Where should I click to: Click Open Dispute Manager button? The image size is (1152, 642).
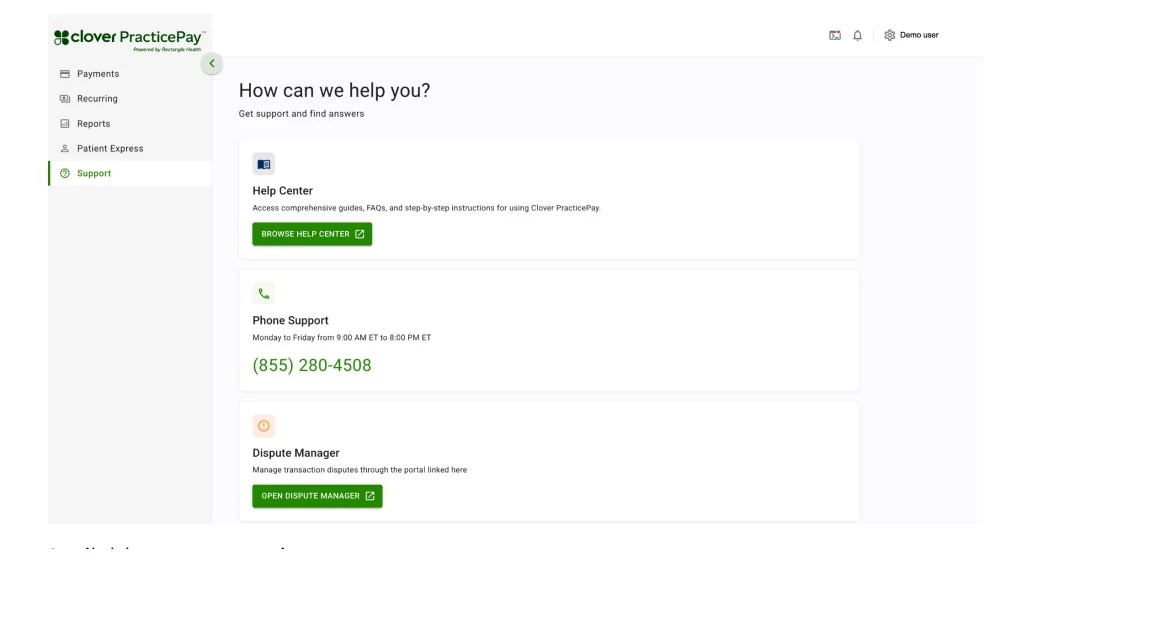point(317,496)
